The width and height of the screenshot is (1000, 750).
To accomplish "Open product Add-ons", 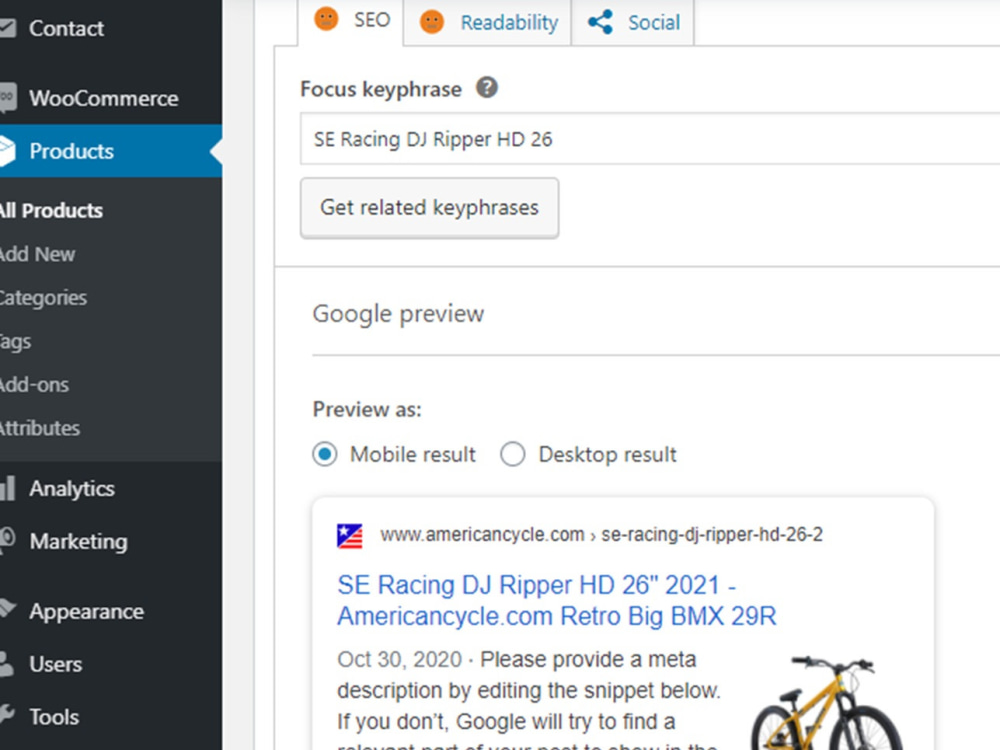I will click(34, 385).
